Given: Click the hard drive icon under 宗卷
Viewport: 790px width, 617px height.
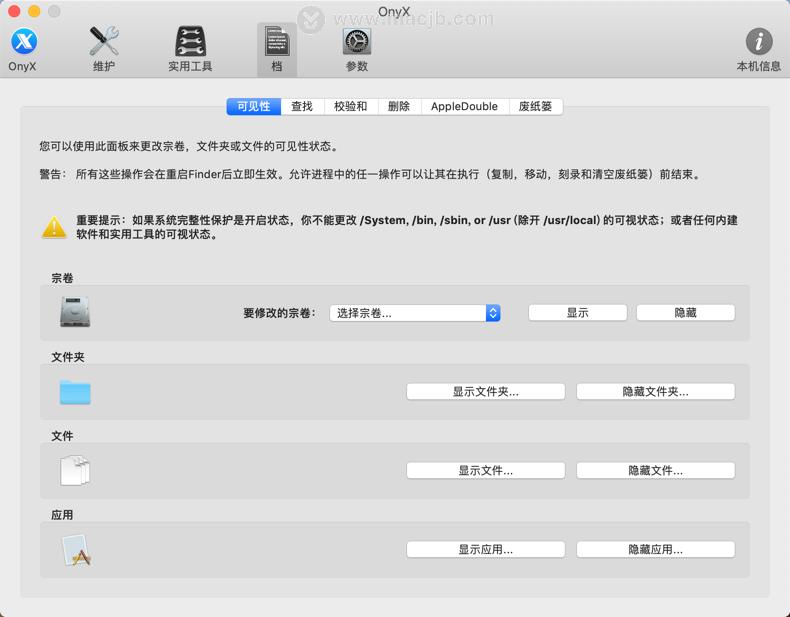Looking at the screenshot, I should pos(75,312).
